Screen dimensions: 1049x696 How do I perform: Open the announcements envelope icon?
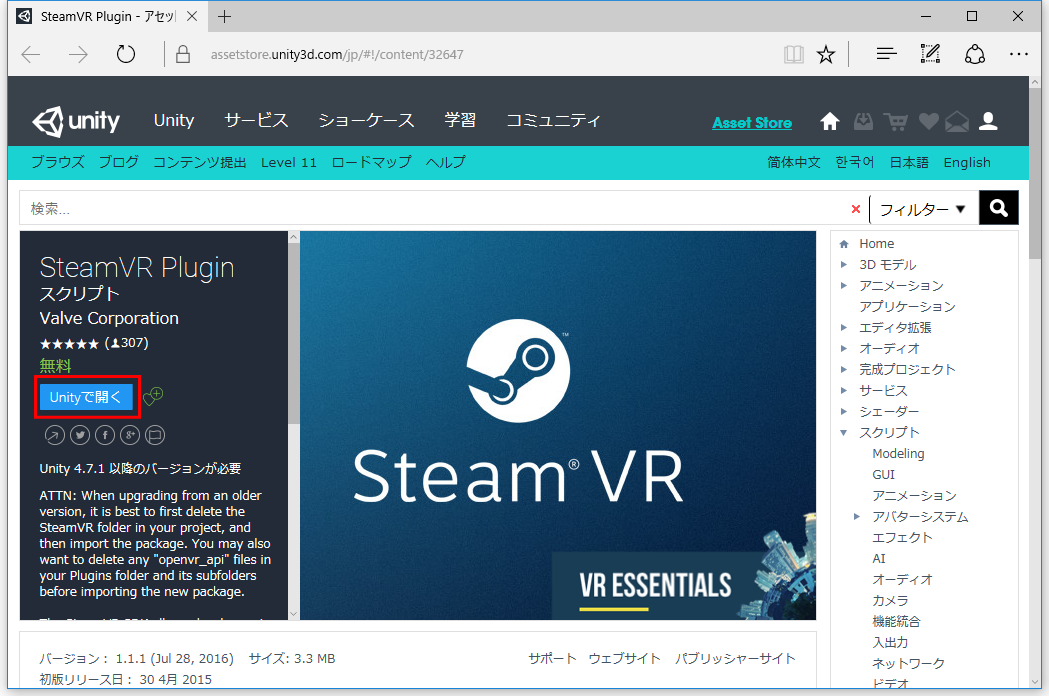click(957, 121)
